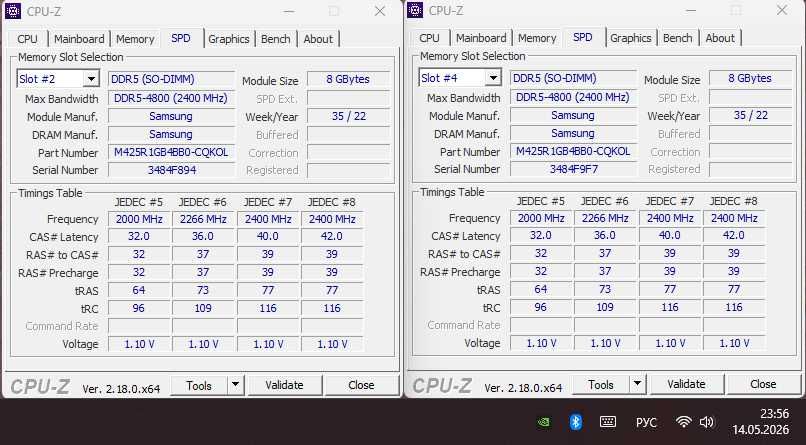Open the Bluetooth tray icon

click(575, 422)
